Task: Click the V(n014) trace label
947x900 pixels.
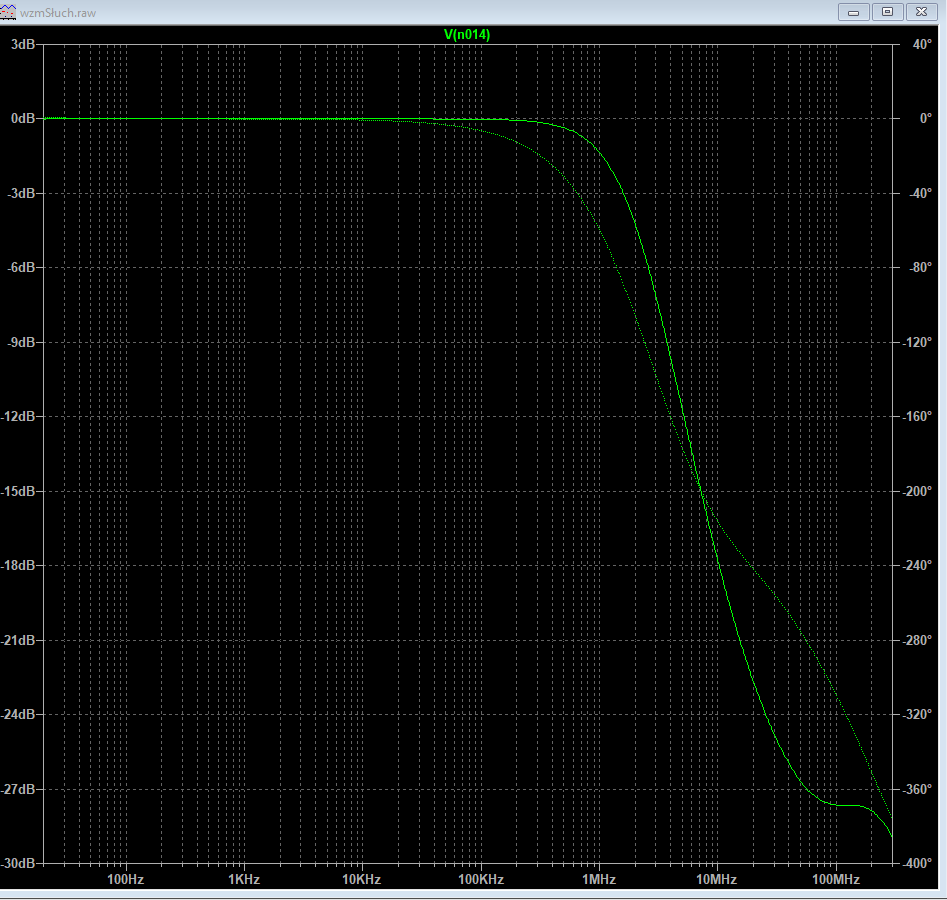Action: pos(467,35)
